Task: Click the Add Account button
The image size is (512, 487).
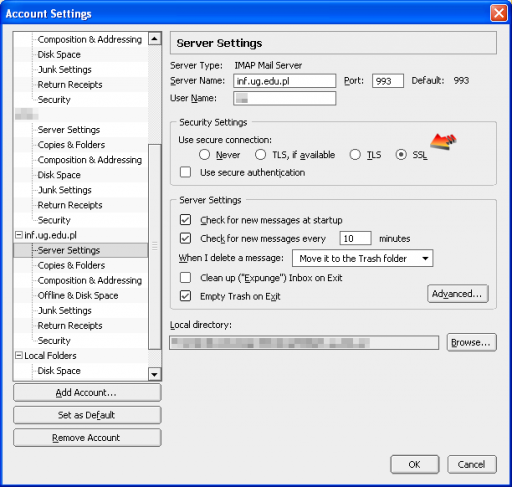Action: [87, 393]
